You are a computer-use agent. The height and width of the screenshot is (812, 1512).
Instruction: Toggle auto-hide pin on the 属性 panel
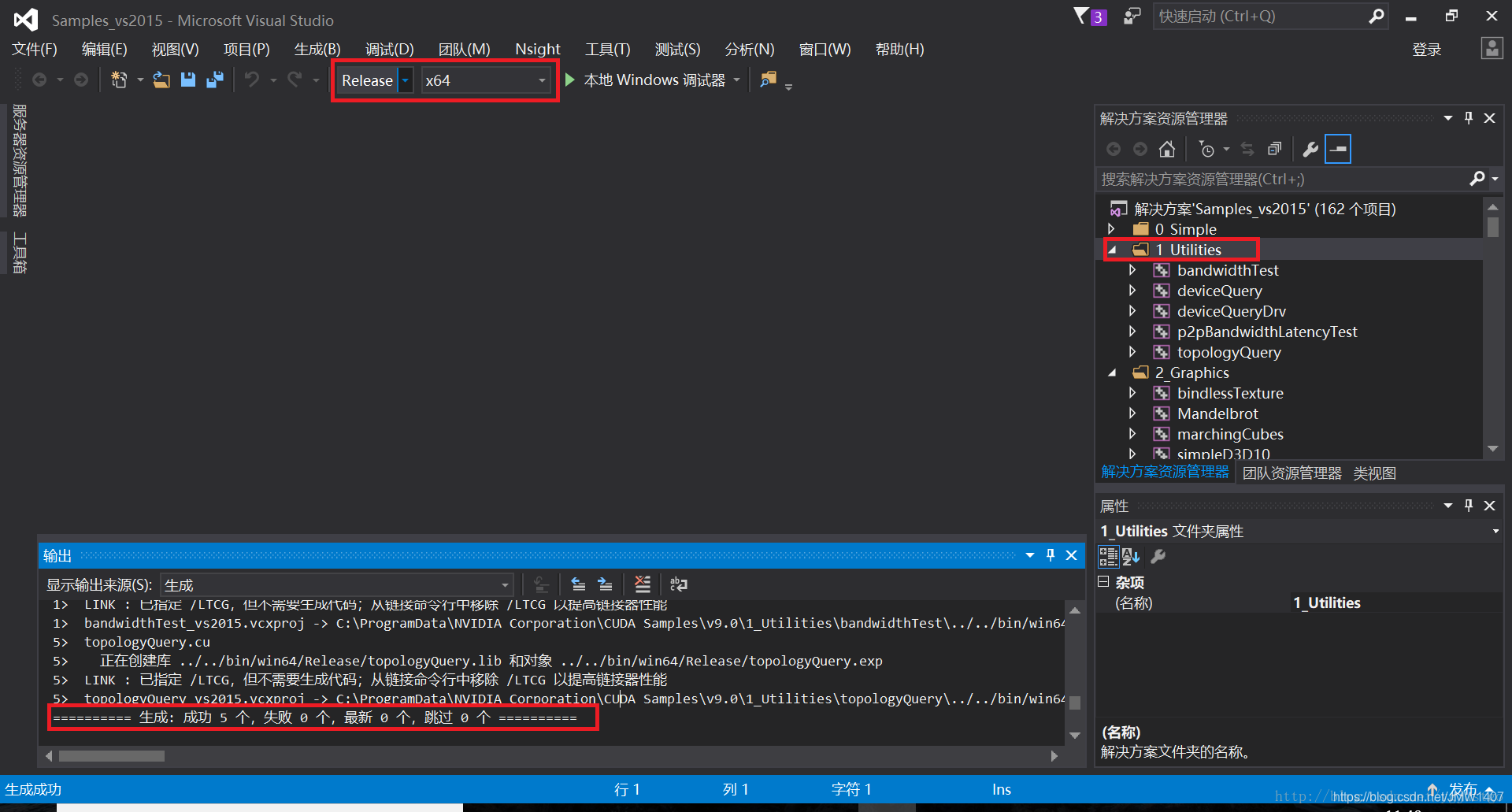click(x=1469, y=506)
